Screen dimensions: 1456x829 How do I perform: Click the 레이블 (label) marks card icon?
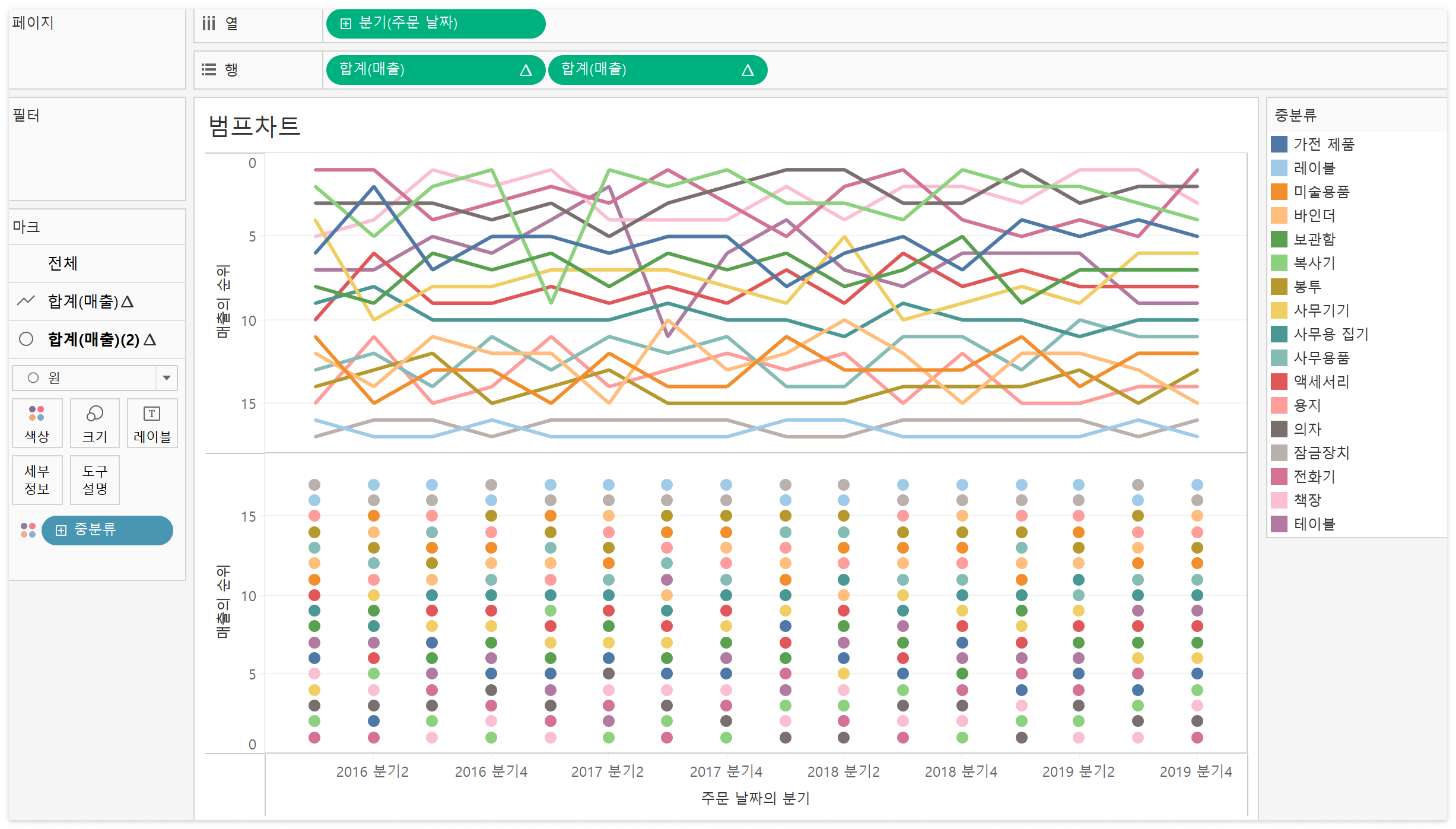152,414
